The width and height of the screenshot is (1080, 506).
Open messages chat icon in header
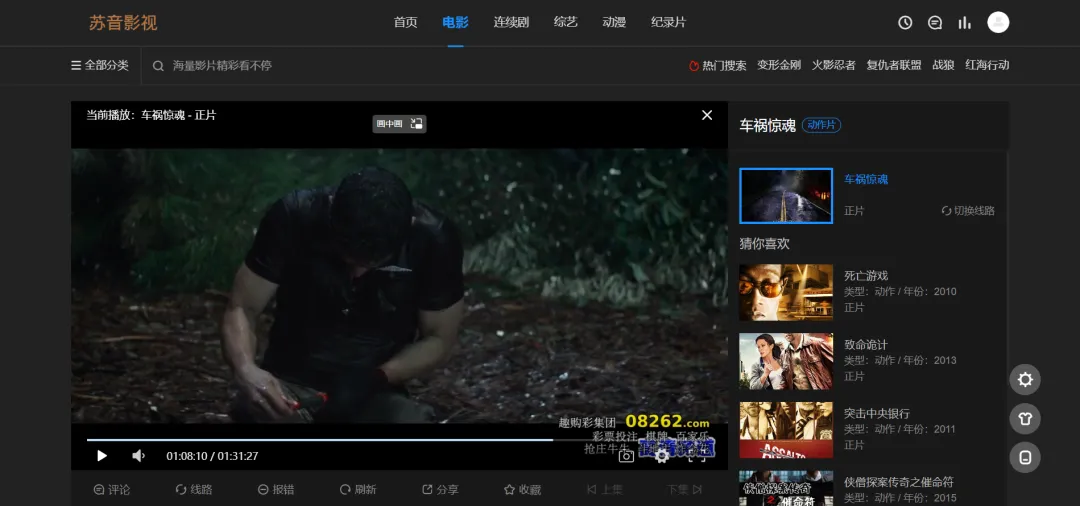click(x=935, y=23)
